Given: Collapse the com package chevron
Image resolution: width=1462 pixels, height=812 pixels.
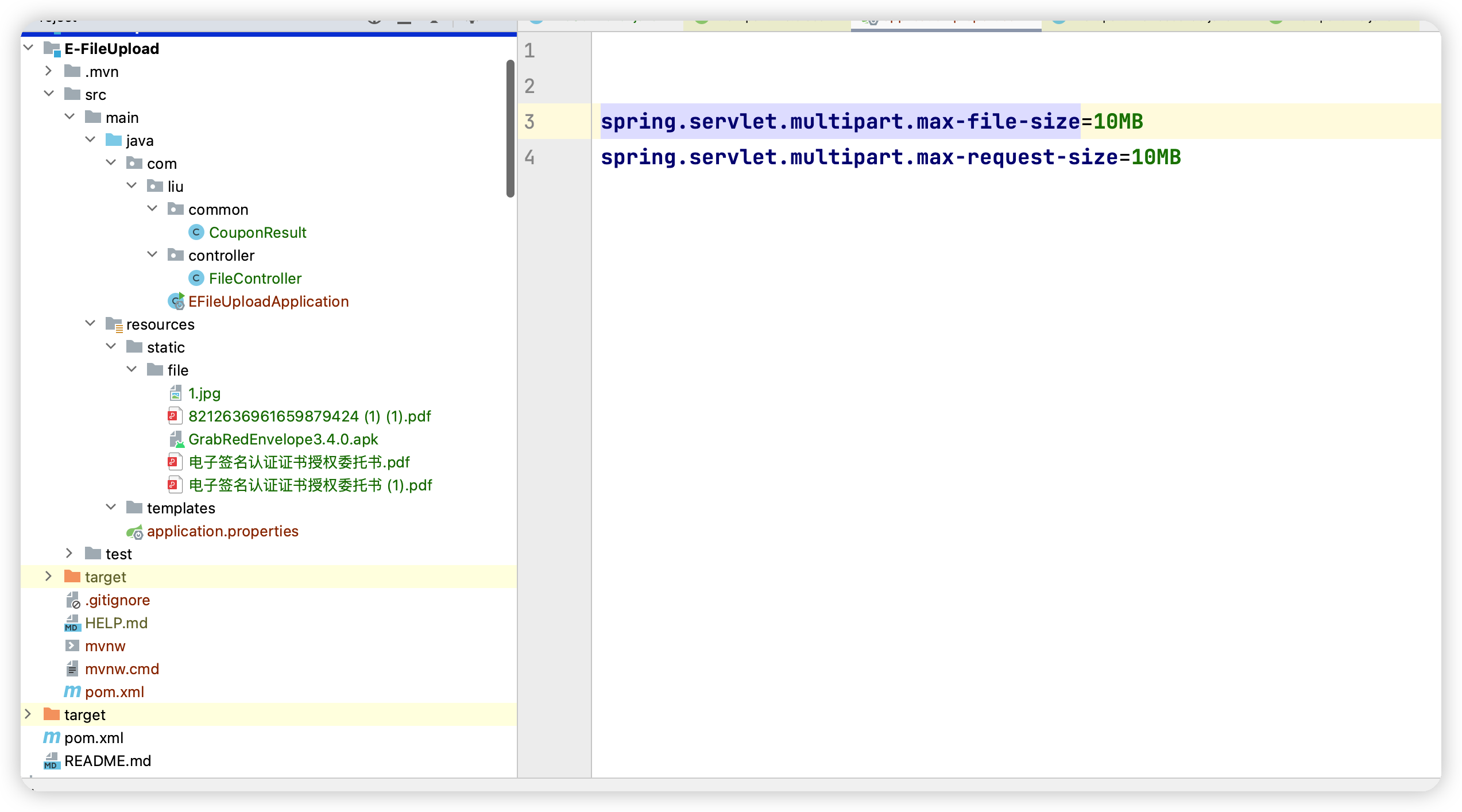Looking at the screenshot, I should point(111,163).
